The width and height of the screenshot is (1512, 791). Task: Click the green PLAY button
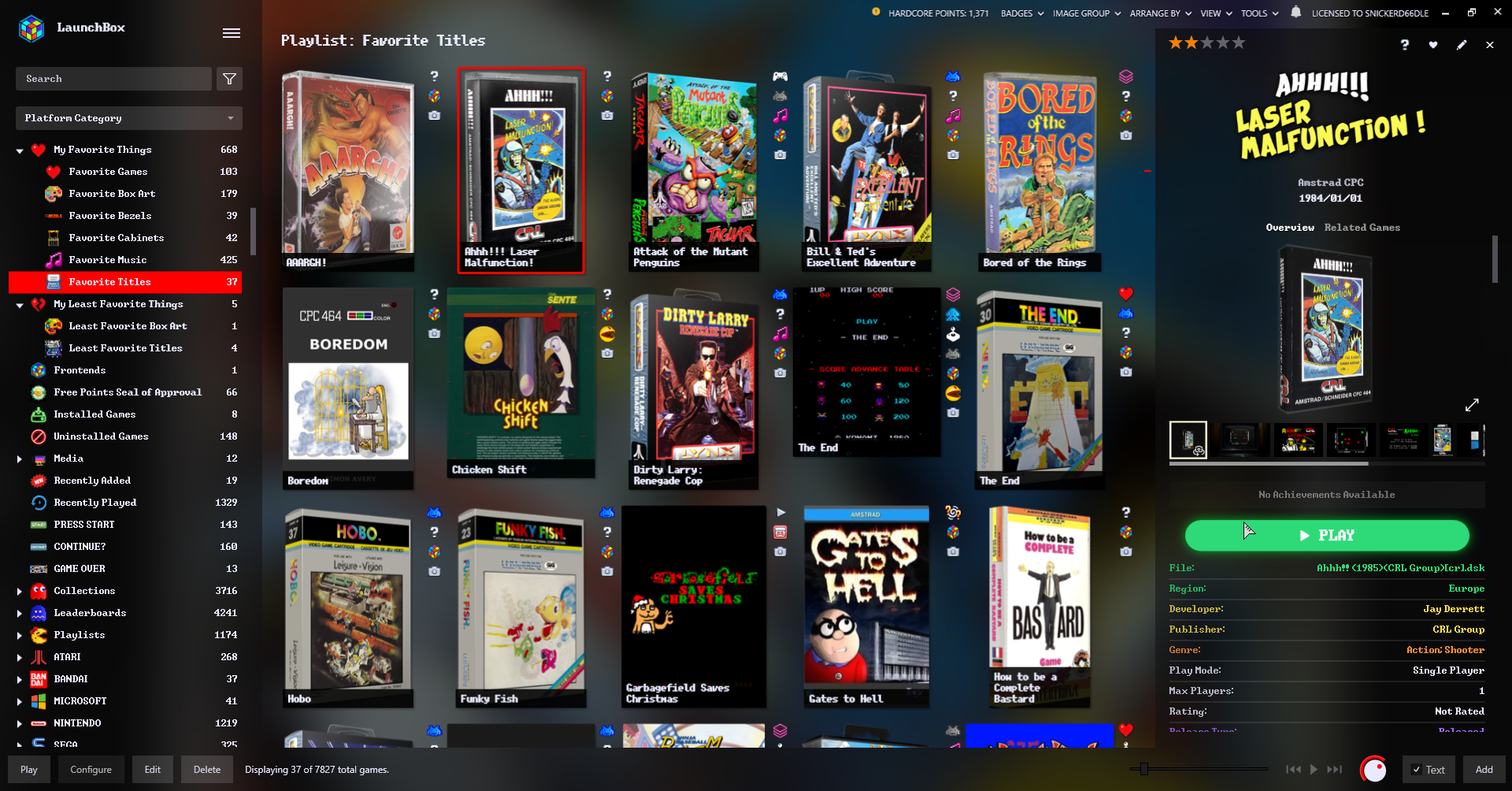pyautogui.click(x=1327, y=536)
